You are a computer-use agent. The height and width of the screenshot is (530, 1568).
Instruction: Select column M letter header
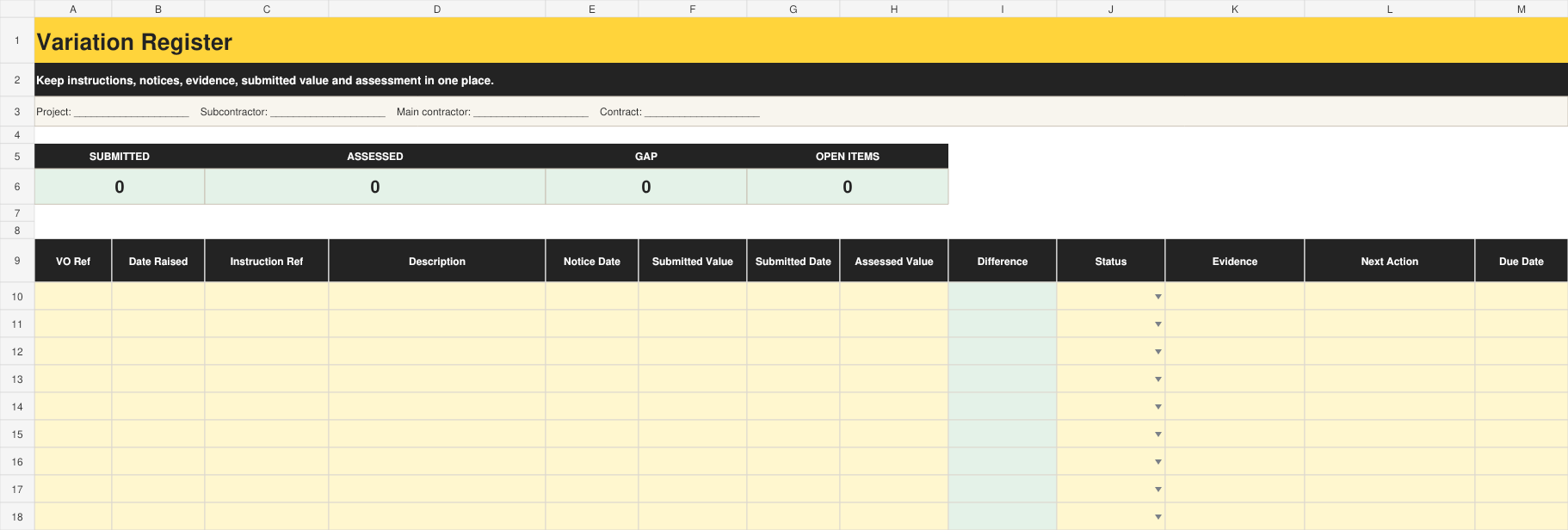point(1522,9)
